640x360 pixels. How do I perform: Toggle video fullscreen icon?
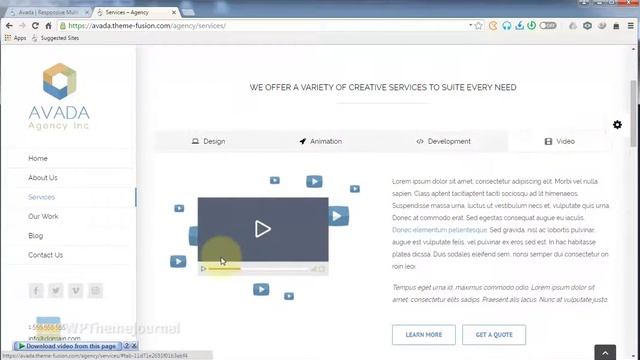coord(322,269)
